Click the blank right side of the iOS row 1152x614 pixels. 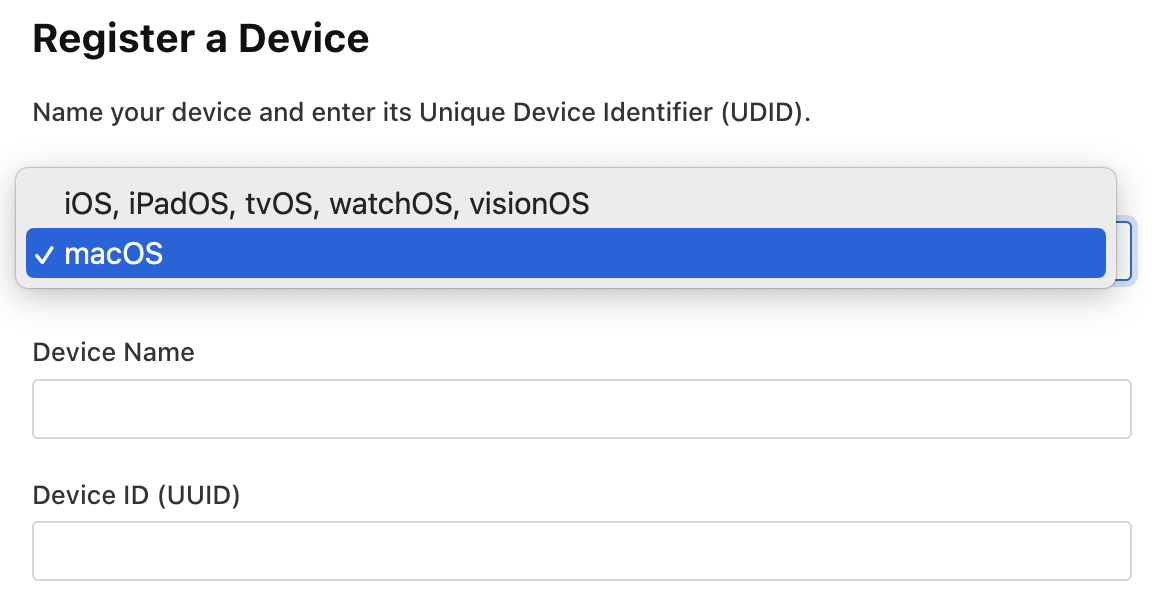[x=850, y=204]
